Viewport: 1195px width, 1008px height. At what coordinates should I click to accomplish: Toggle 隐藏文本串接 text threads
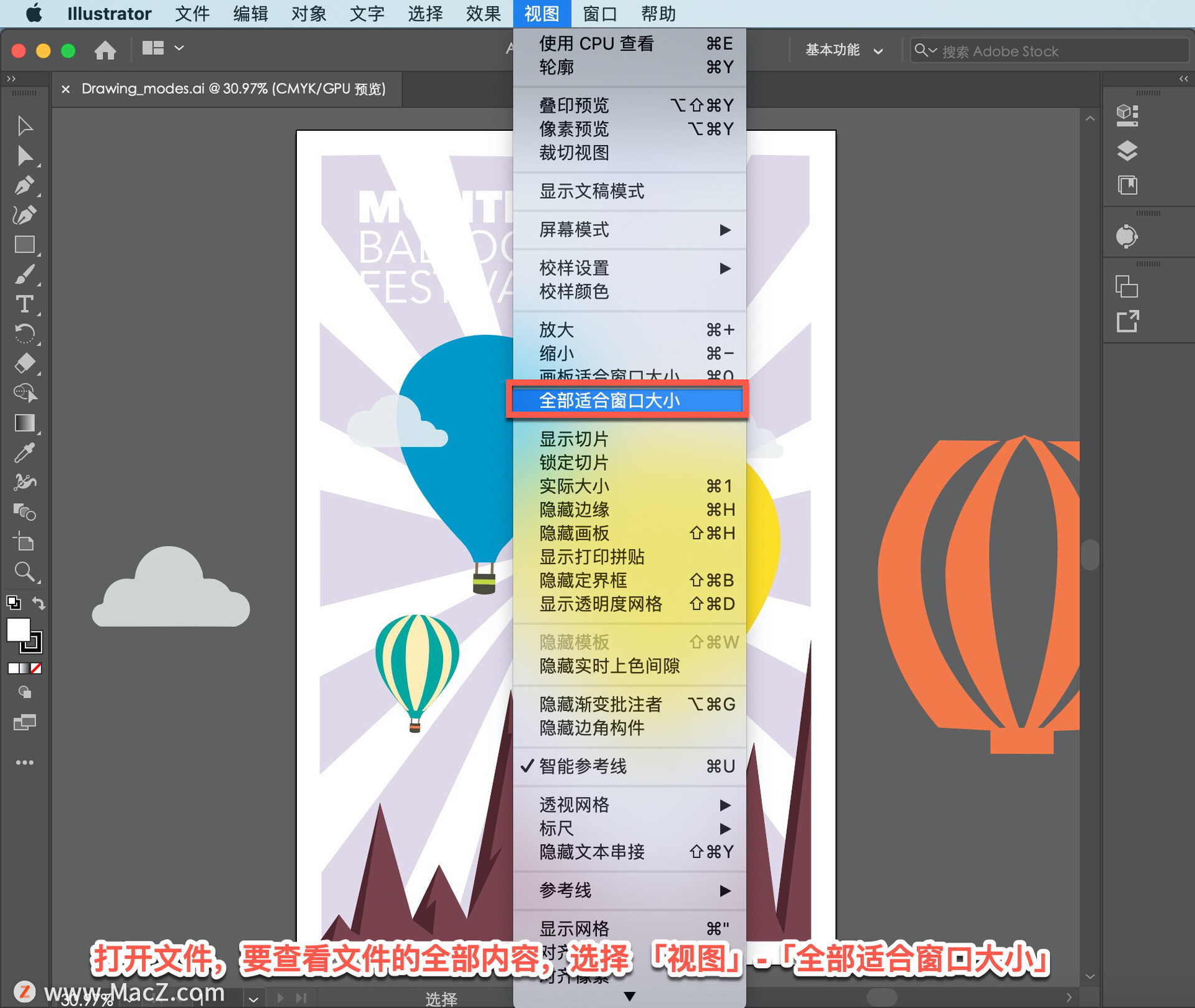(x=629, y=852)
